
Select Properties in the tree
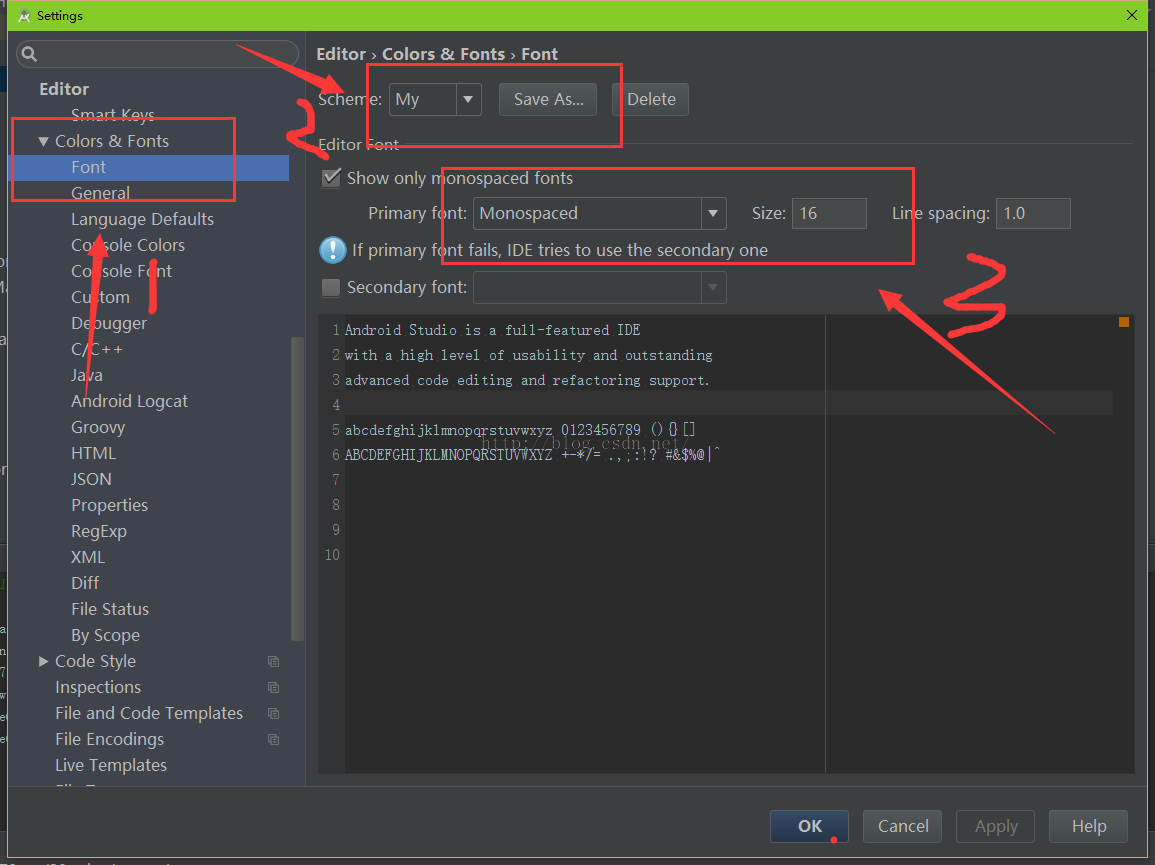coord(109,505)
